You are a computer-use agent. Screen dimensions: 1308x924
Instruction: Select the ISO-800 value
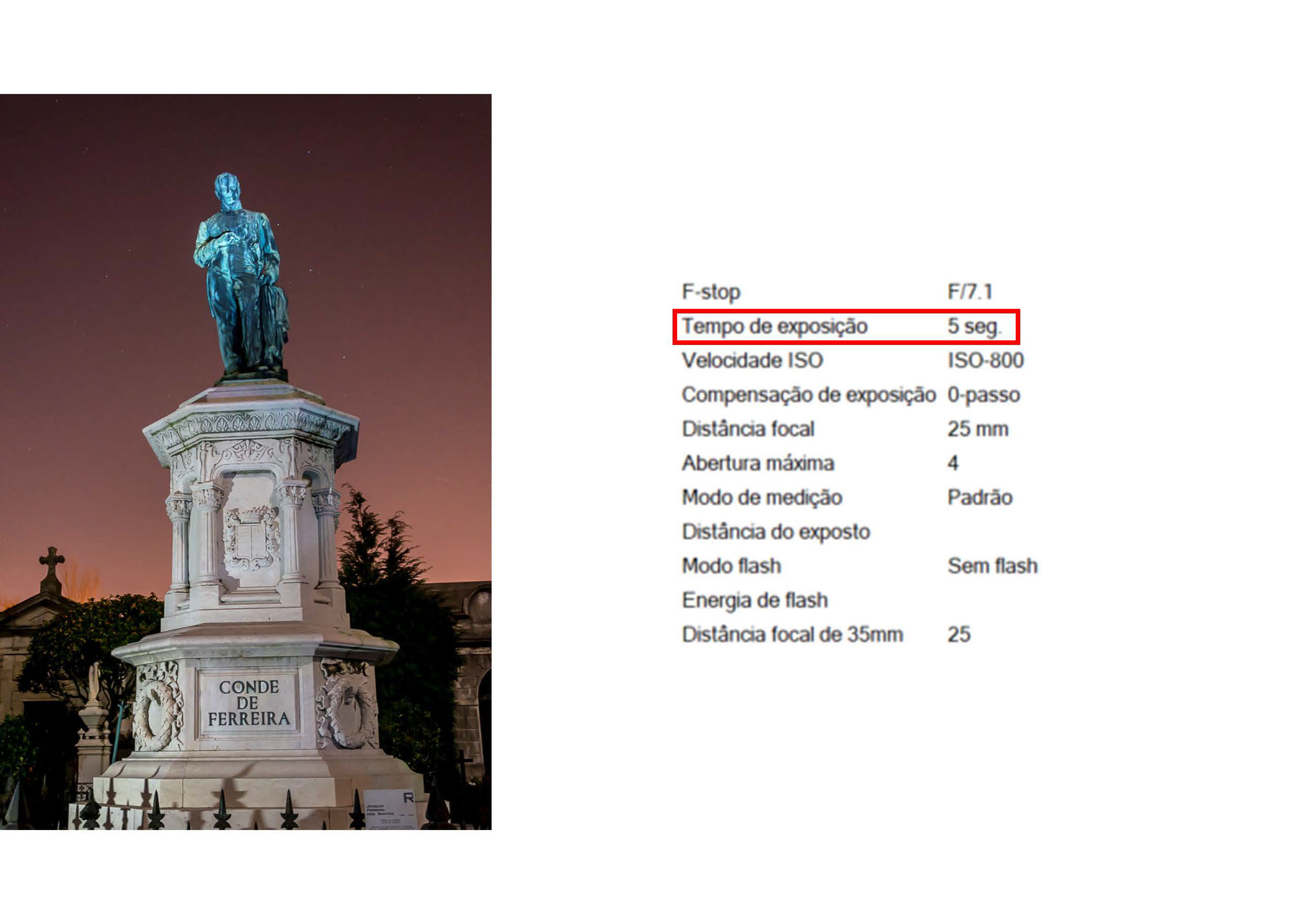coord(986,361)
